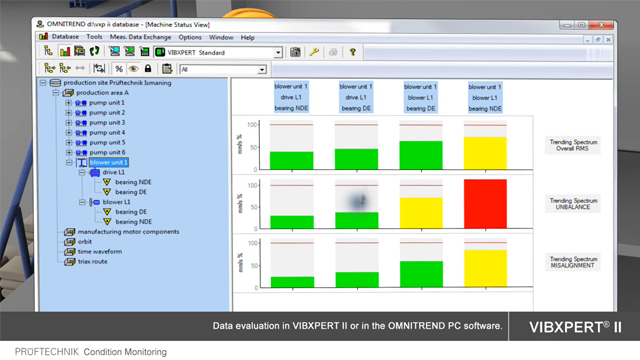The height and width of the screenshot is (360, 640).
Task: Click the green footprints route icon
Action: pos(95,51)
